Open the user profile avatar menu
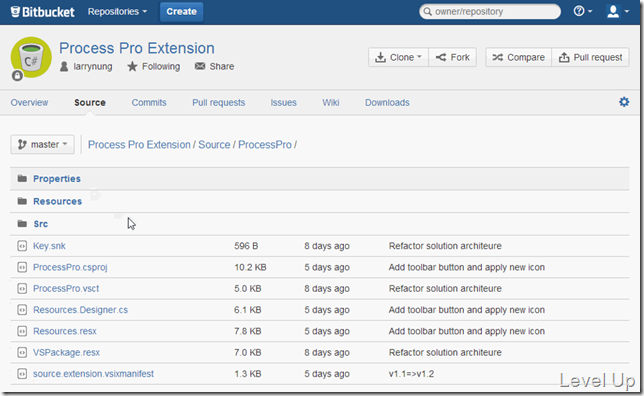Viewport: 644px width, 396px height. coord(617,11)
